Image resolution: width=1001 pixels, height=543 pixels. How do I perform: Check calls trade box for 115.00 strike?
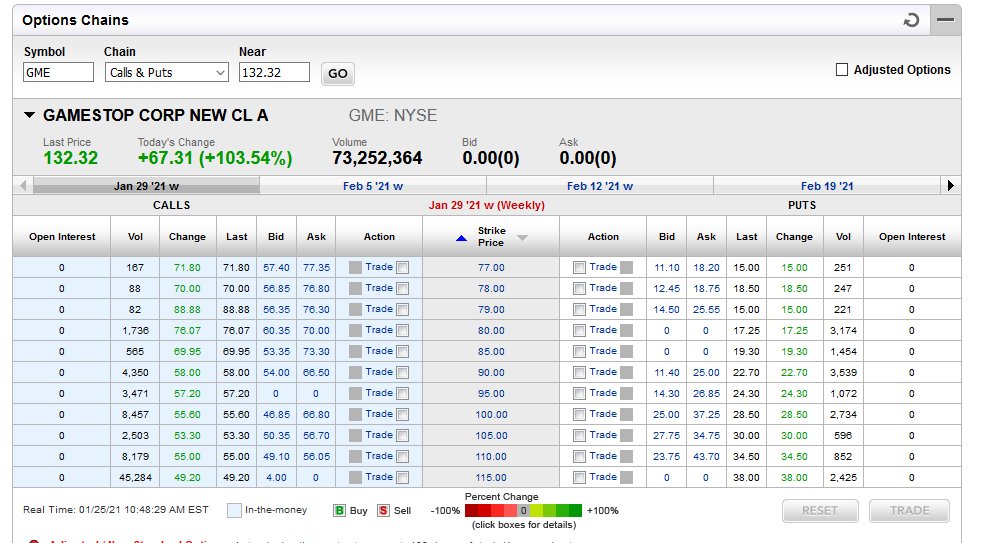(x=403, y=478)
